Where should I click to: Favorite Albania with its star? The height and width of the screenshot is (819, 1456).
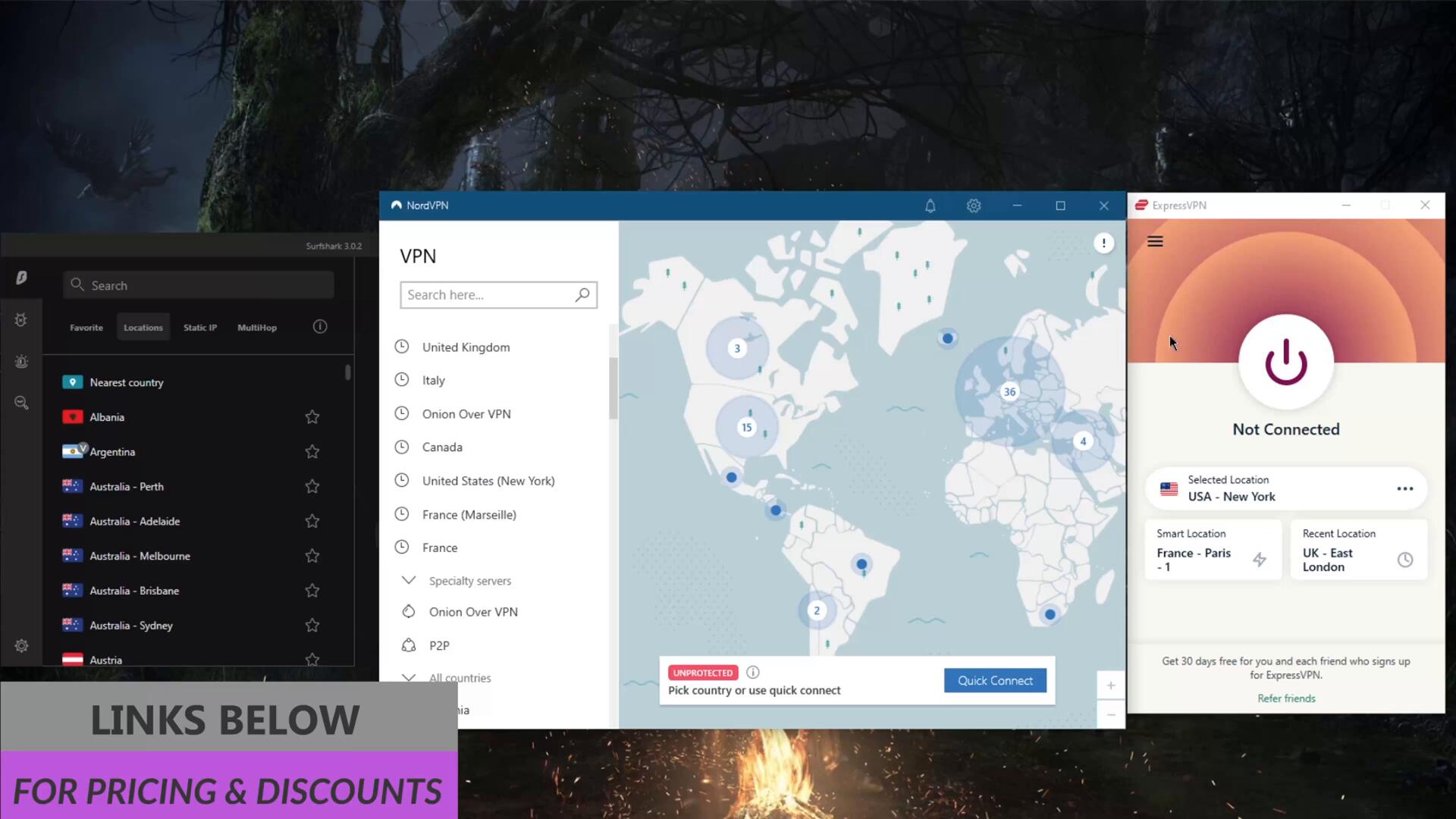312,417
